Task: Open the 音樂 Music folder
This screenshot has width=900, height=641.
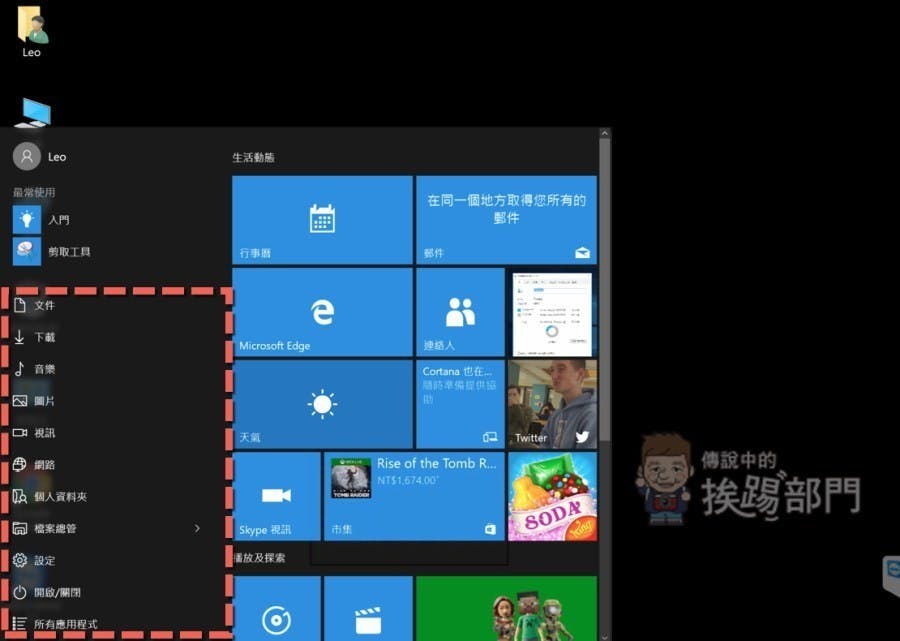Action: coord(34,369)
